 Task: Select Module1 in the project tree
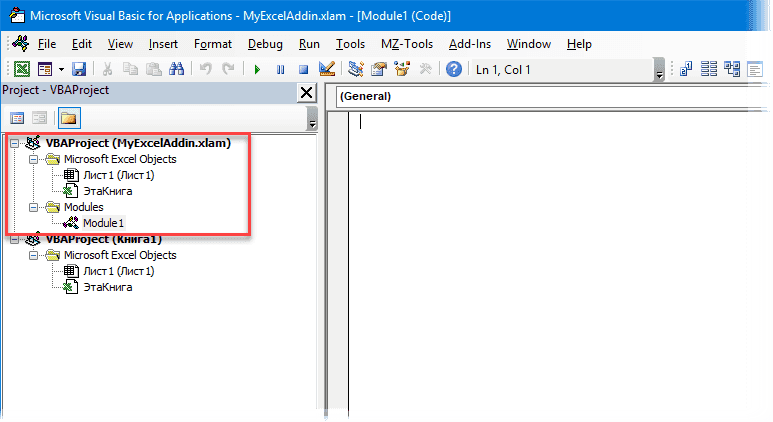103,223
